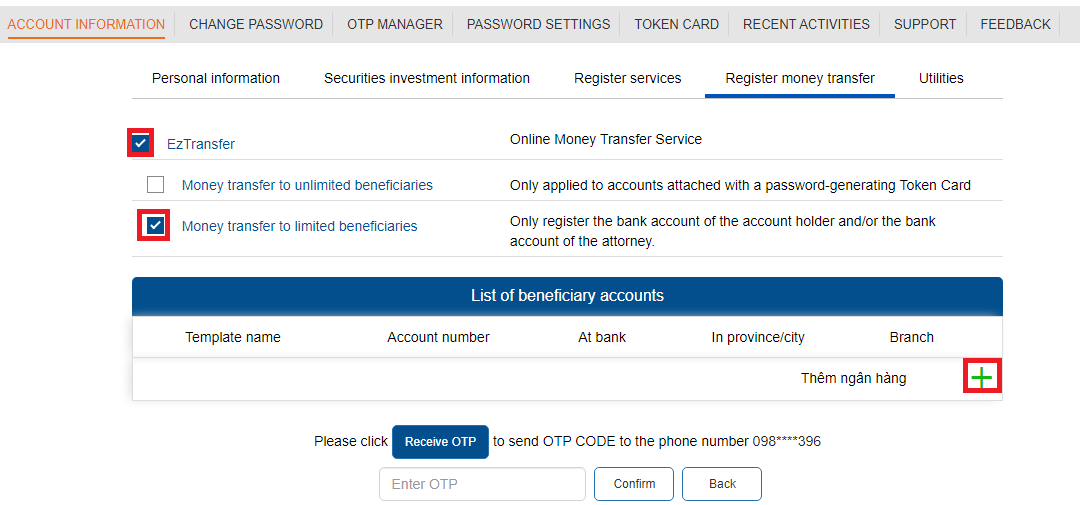The height and width of the screenshot is (505, 1080).
Task: Open the Register services sub-tab
Action: pyautogui.click(x=627, y=78)
